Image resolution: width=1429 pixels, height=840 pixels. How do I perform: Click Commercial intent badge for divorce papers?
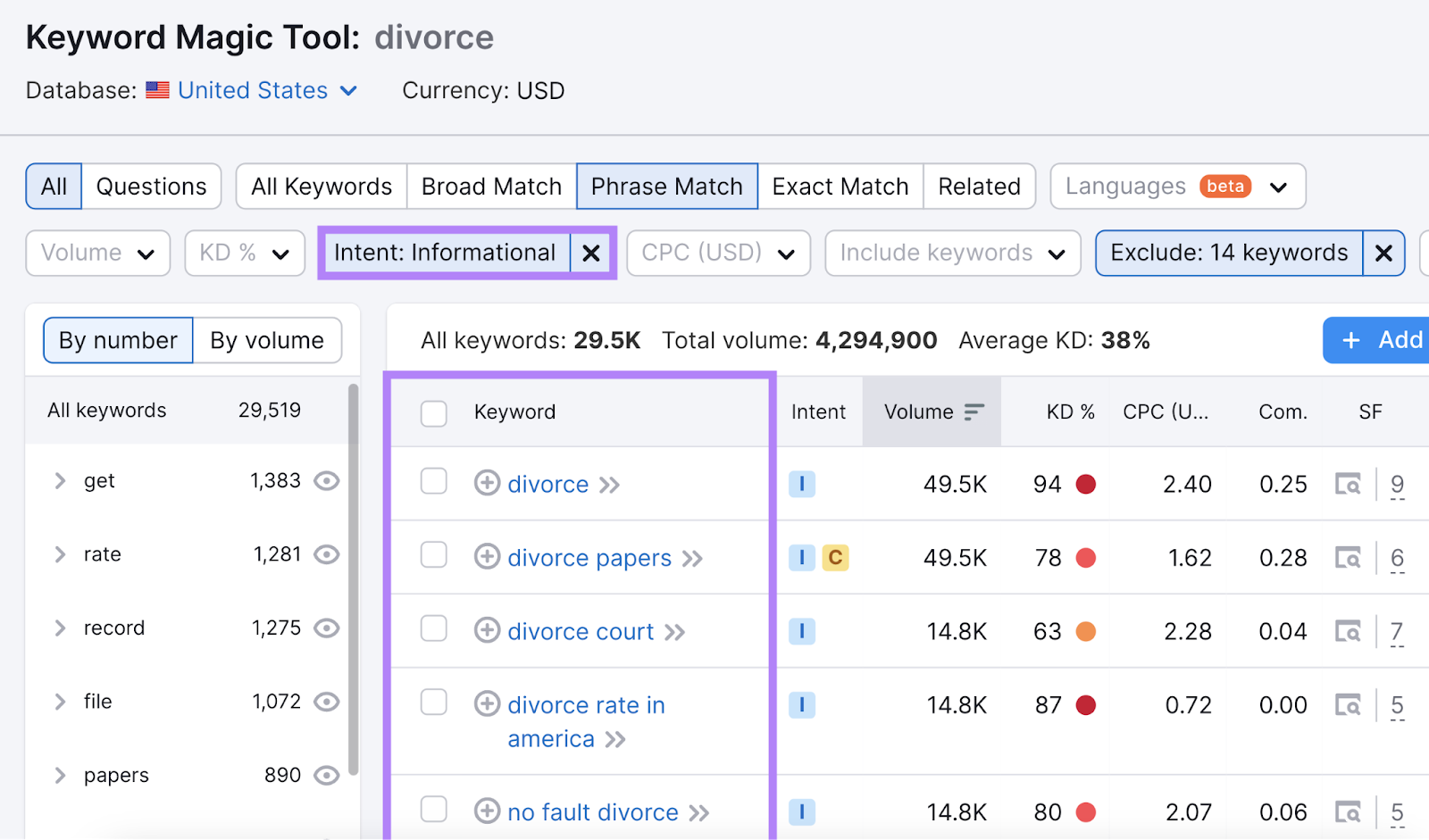tap(835, 558)
